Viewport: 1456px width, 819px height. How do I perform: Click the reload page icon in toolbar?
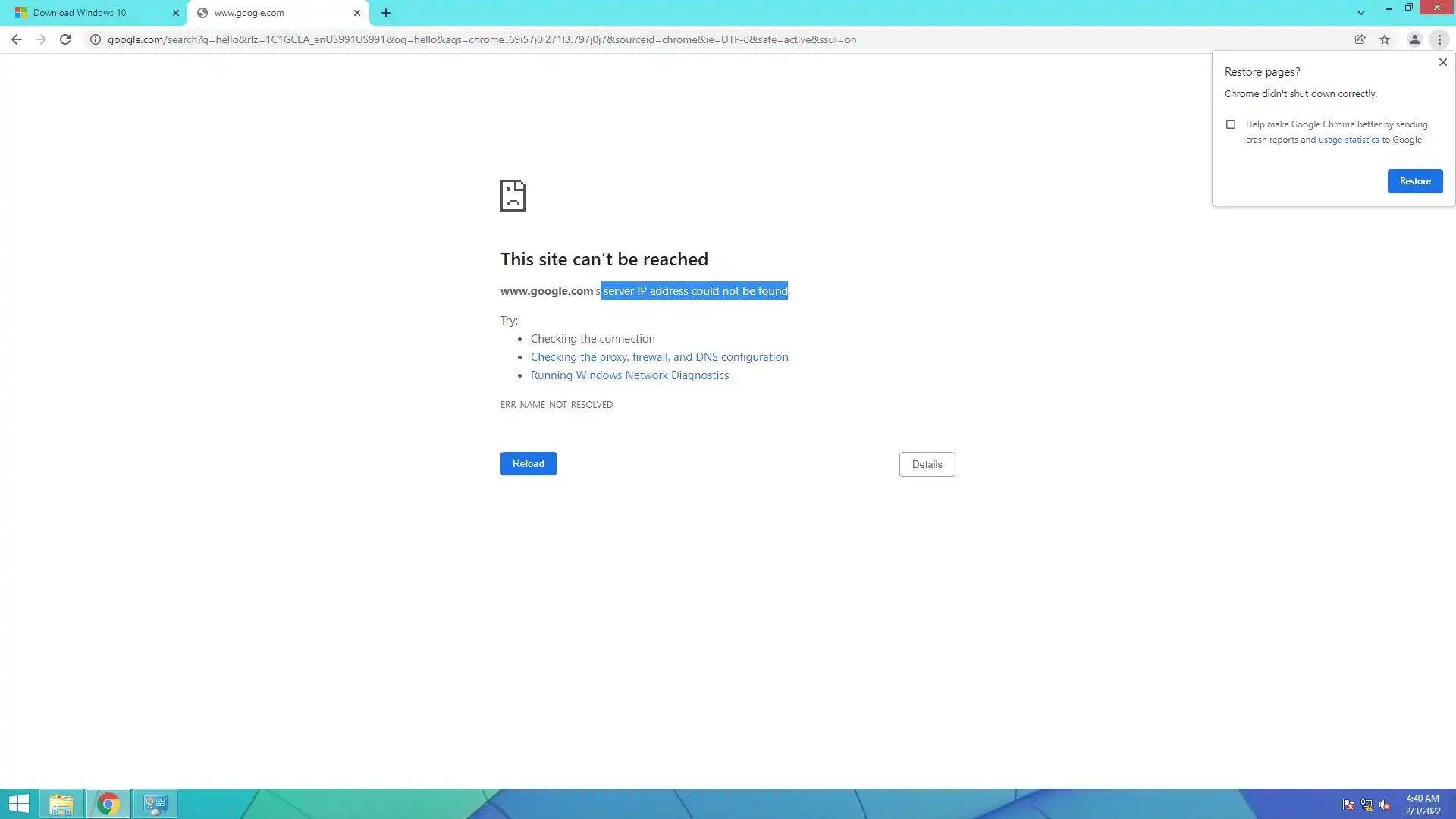65,39
